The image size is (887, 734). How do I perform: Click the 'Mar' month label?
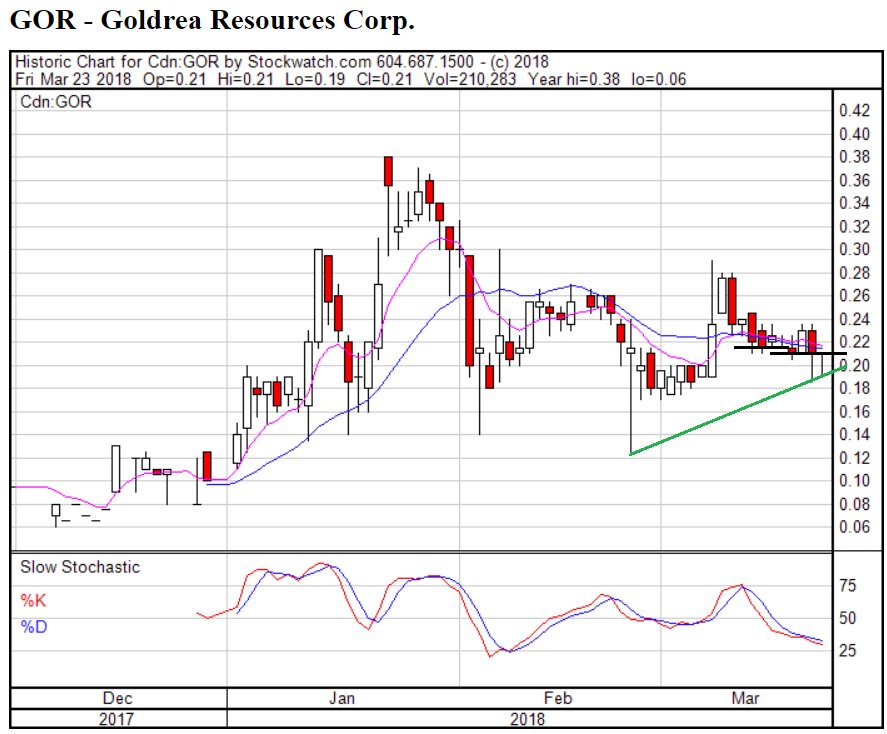(745, 698)
